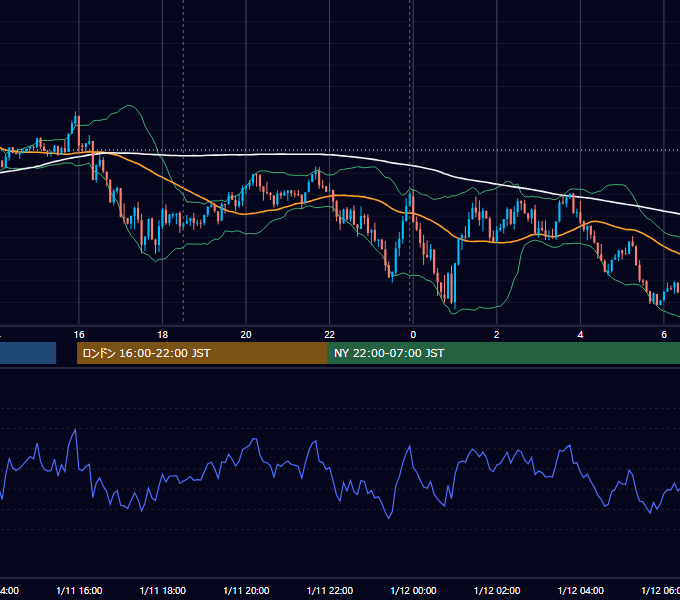Image resolution: width=680 pixels, height=600 pixels.
Task: Click the 22 hour label on chart axis
Action: point(330,335)
